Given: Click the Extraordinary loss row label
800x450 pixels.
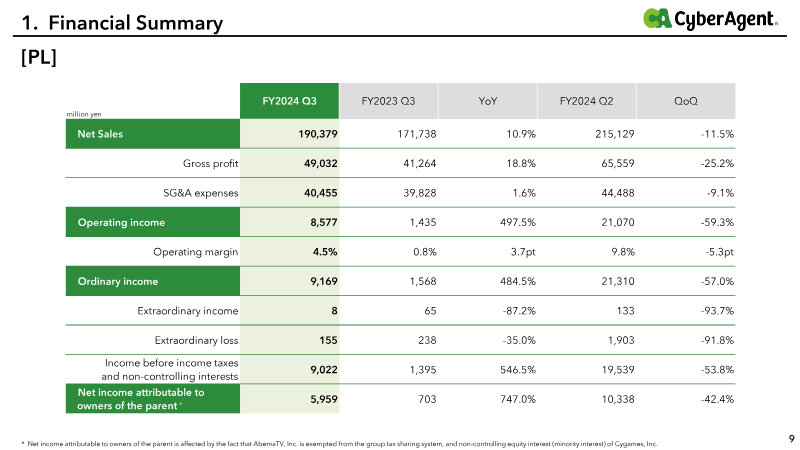Looking at the screenshot, I should click(x=196, y=340).
